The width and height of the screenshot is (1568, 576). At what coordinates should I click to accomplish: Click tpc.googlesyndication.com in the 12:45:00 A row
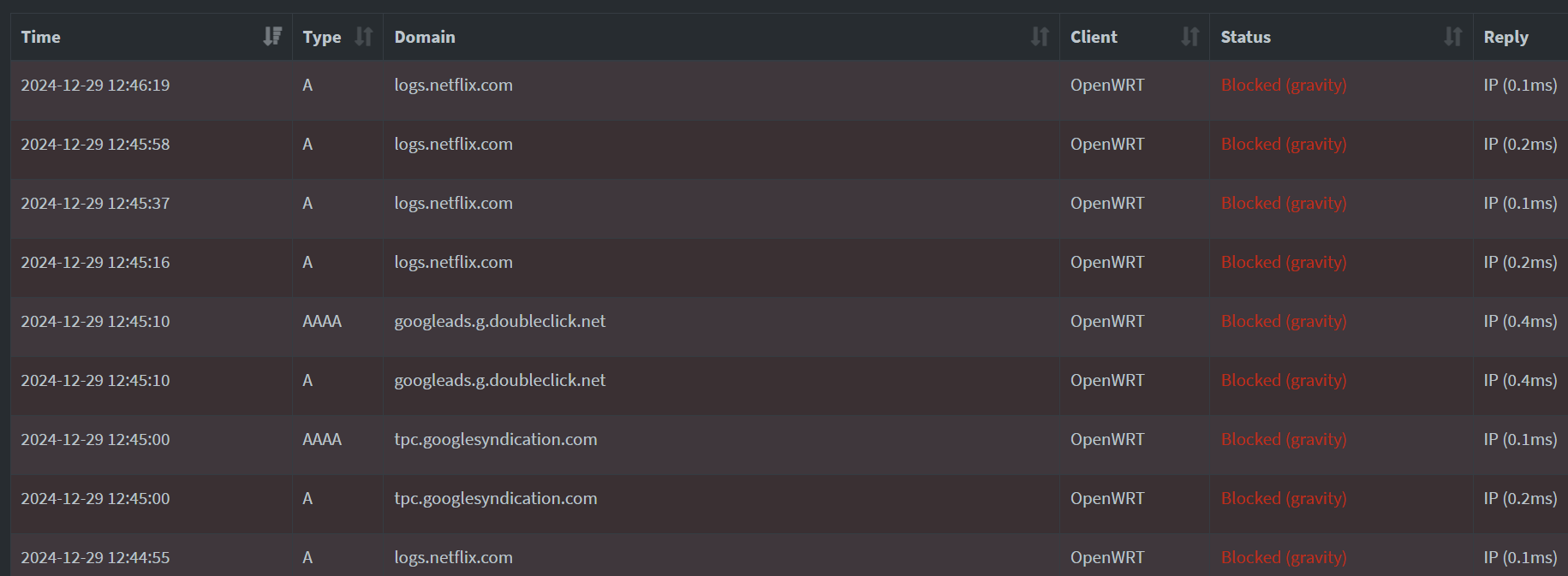[496, 498]
